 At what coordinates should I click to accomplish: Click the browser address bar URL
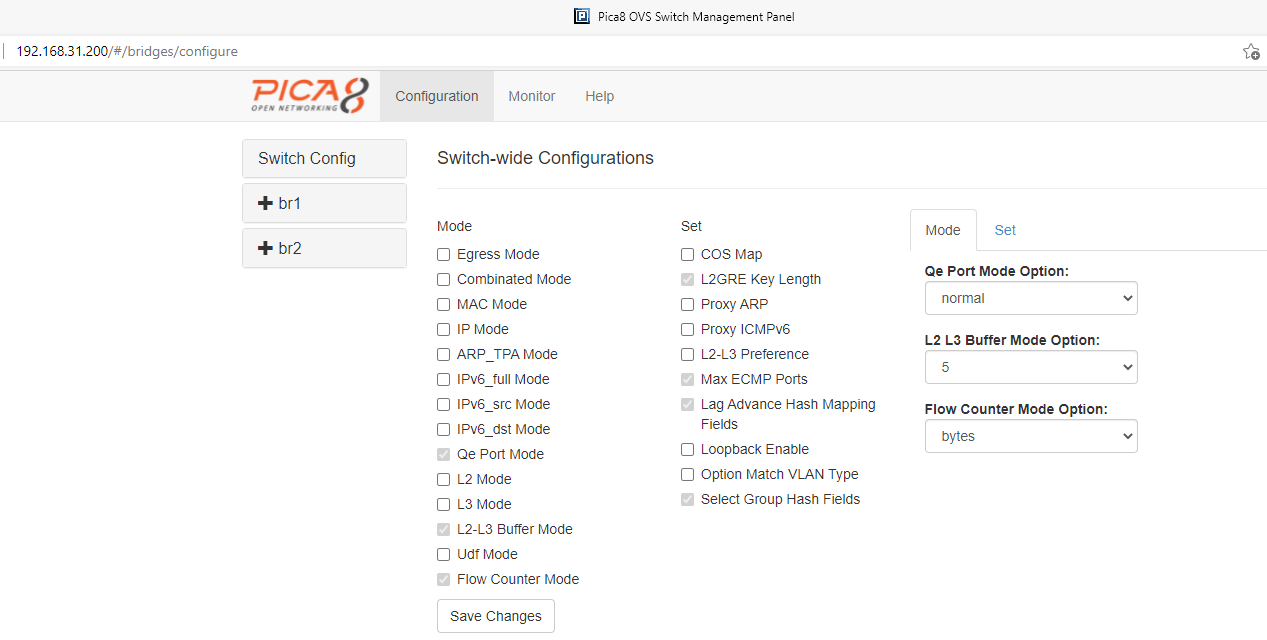pyautogui.click(x=127, y=51)
